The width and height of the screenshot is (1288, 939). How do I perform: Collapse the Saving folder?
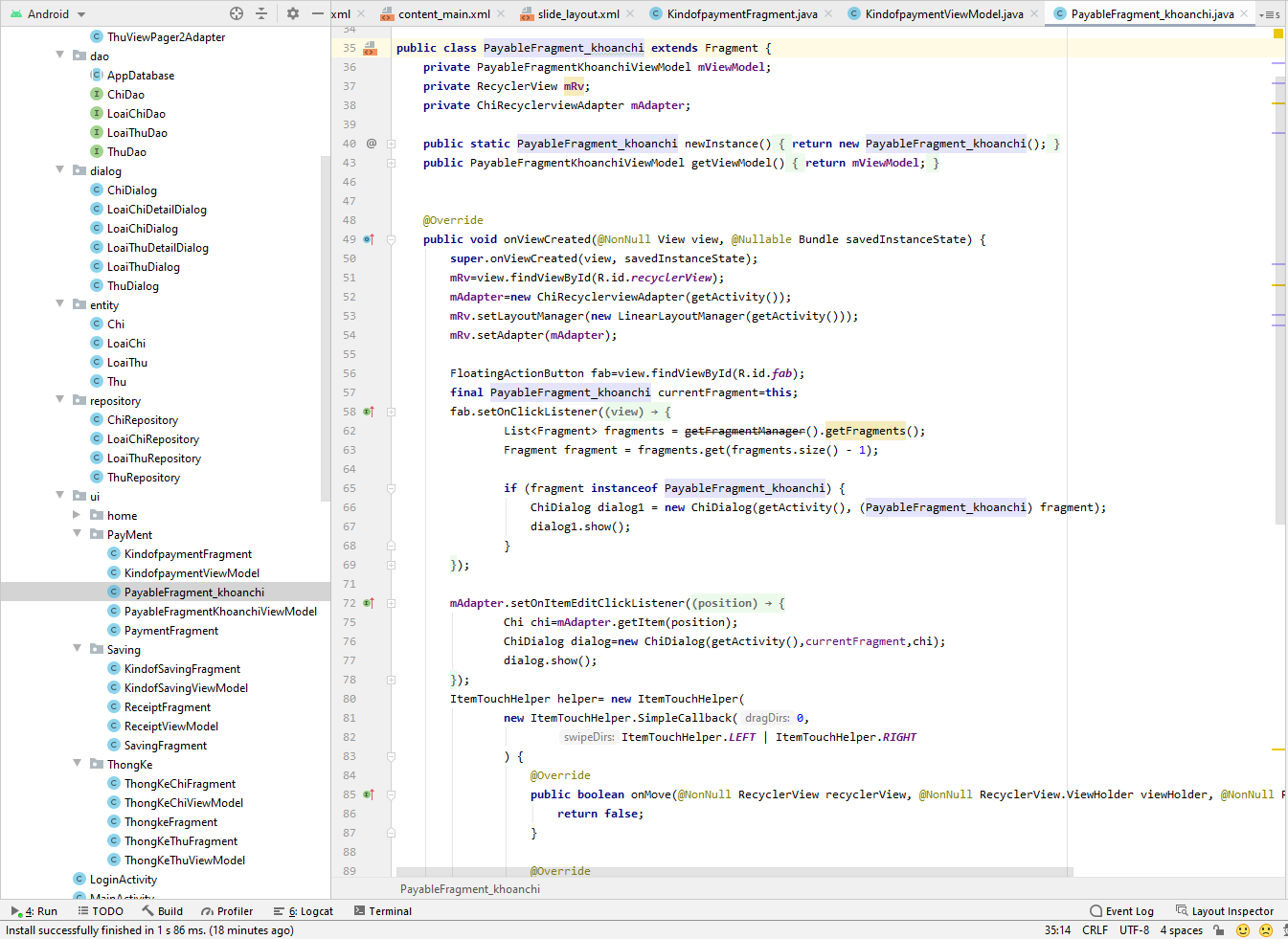(x=78, y=649)
